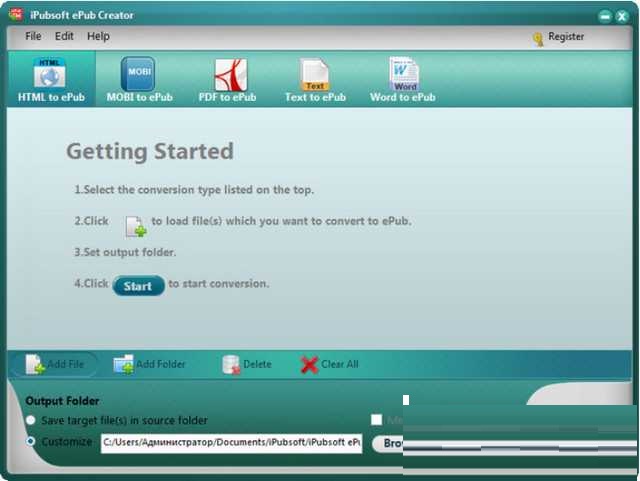Minimize the iPubsoft ePub Creator window
640x481 pixels.
point(605,16)
